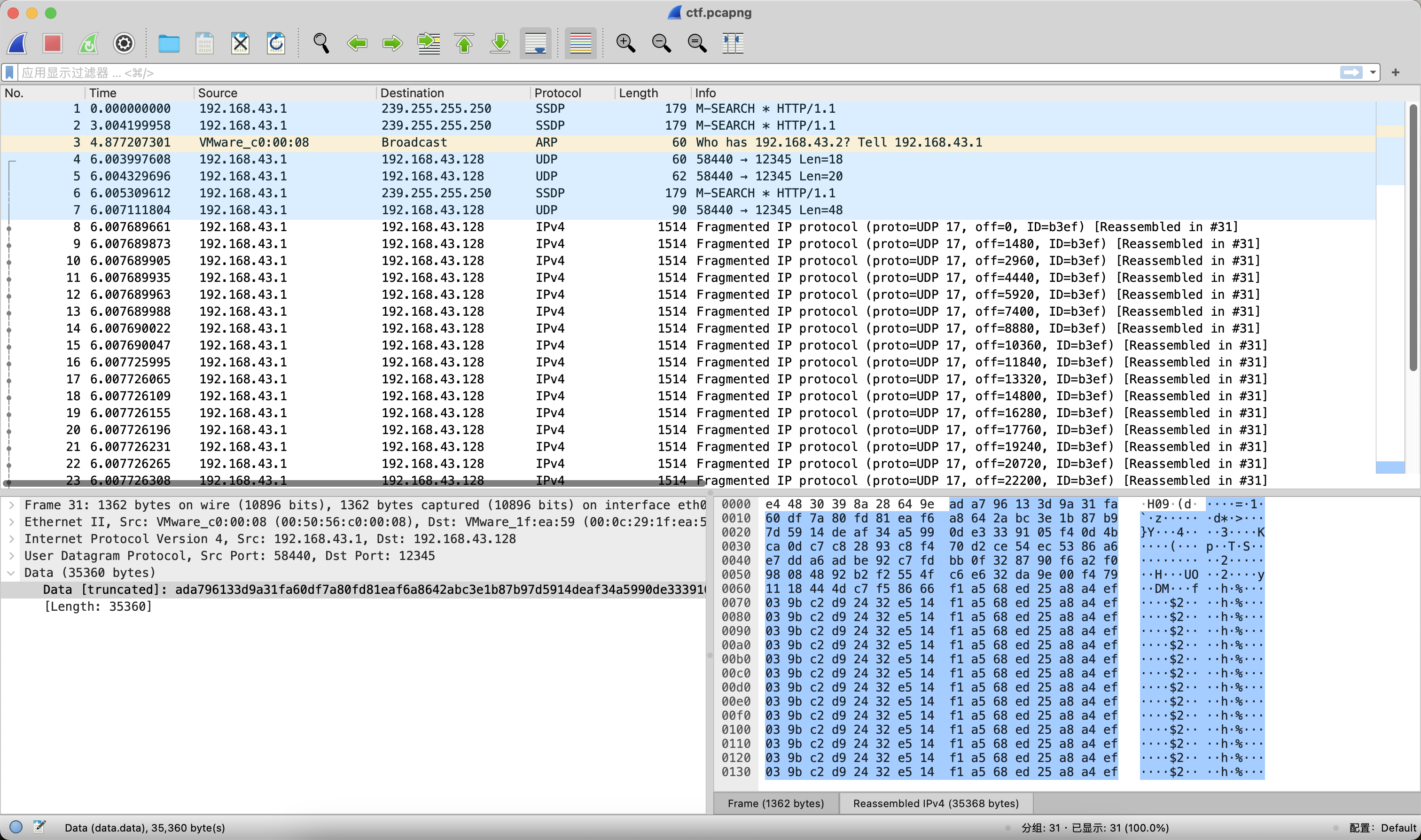Save this capture file

click(x=204, y=43)
